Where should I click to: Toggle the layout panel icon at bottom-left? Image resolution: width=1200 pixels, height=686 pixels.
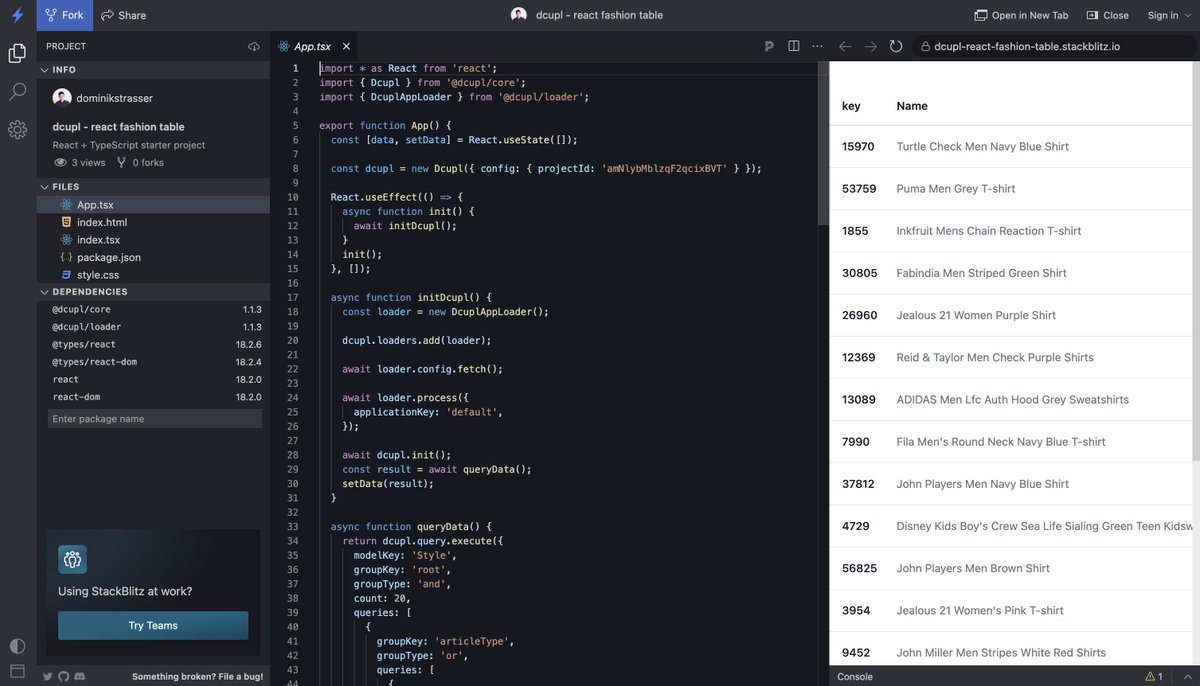pyautogui.click(x=17, y=670)
